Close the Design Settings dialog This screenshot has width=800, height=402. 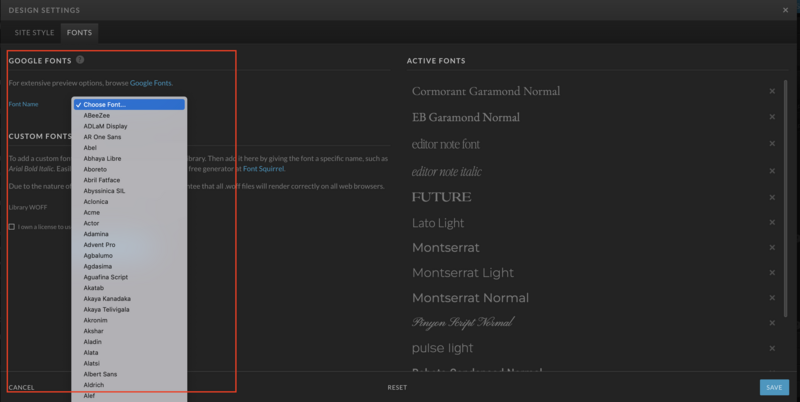(785, 10)
